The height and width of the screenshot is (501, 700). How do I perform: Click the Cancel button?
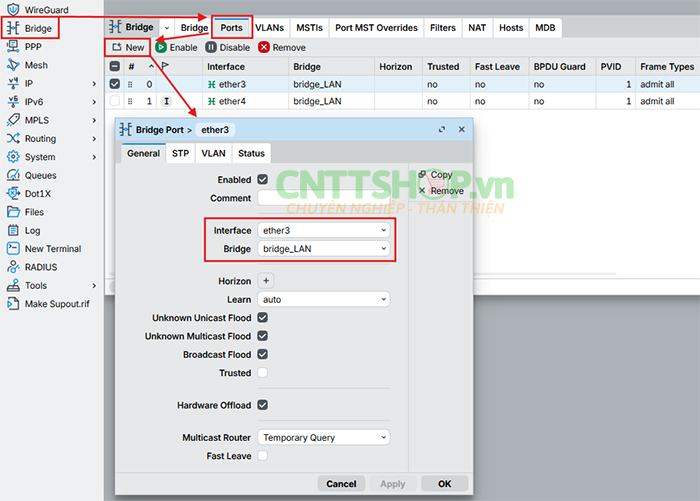tap(341, 484)
